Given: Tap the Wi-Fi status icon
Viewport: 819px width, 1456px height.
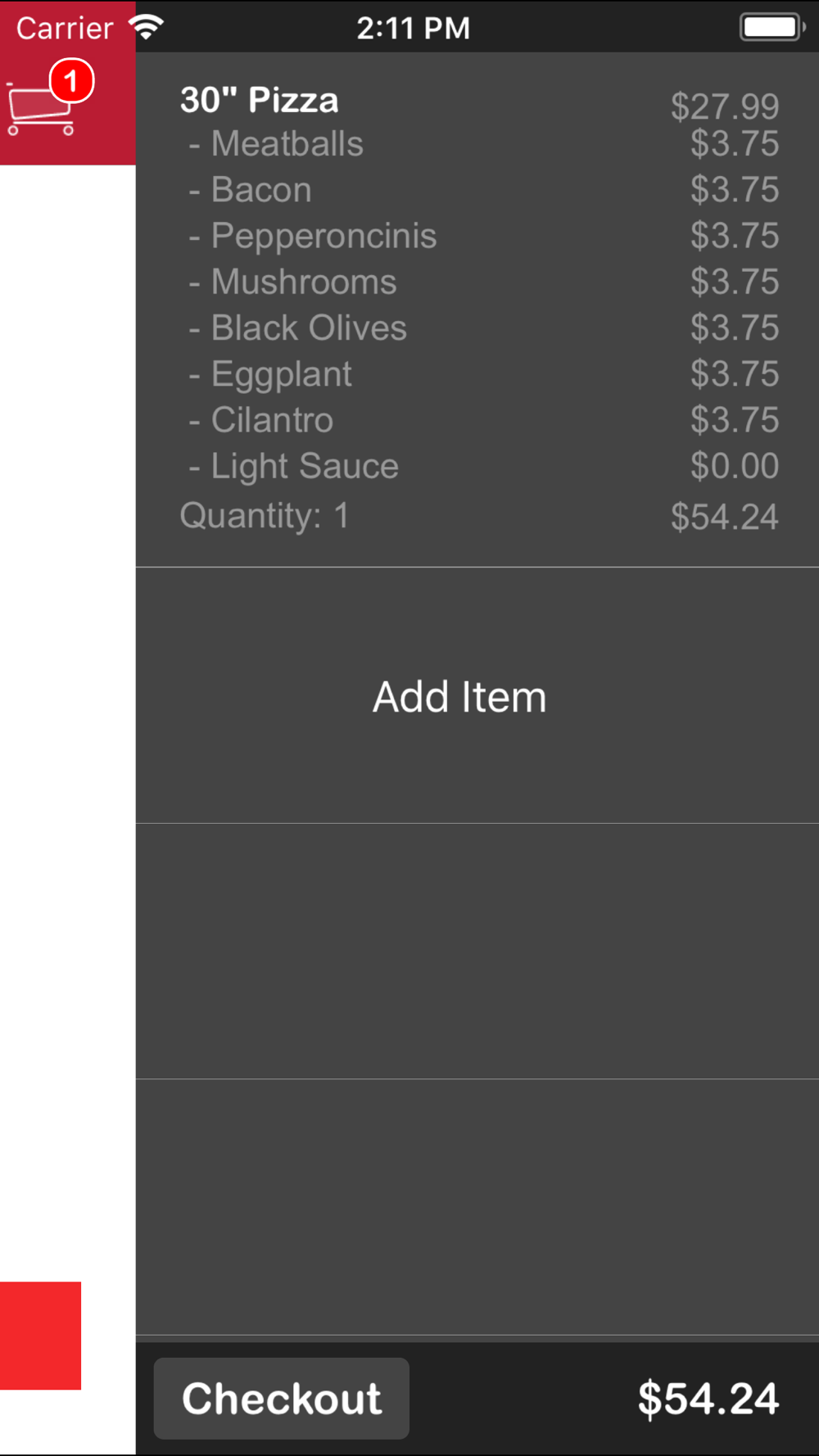Looking at the screenshot, I should pyautogui.click(x=147, y=27).
